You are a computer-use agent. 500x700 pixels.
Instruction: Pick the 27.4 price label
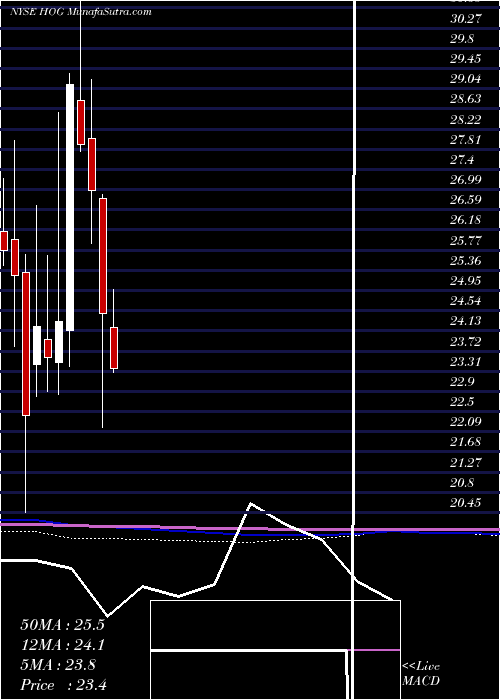[x=462, y=160]
